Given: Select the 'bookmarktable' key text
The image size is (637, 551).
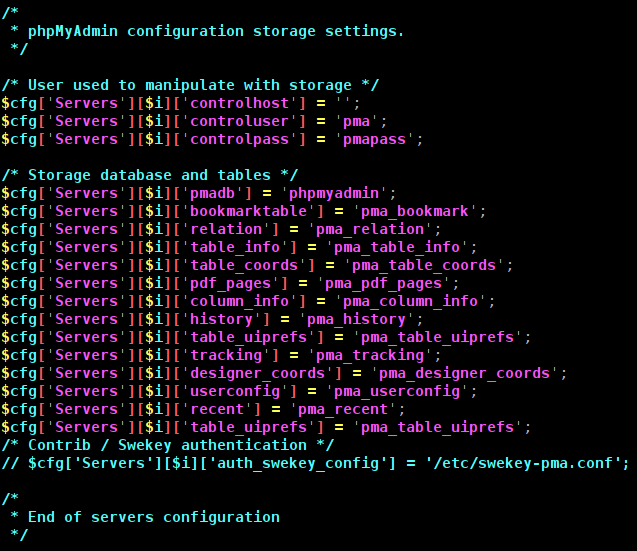Looking at the screenshot, I should pyautogui.click(x=248, y=211).
